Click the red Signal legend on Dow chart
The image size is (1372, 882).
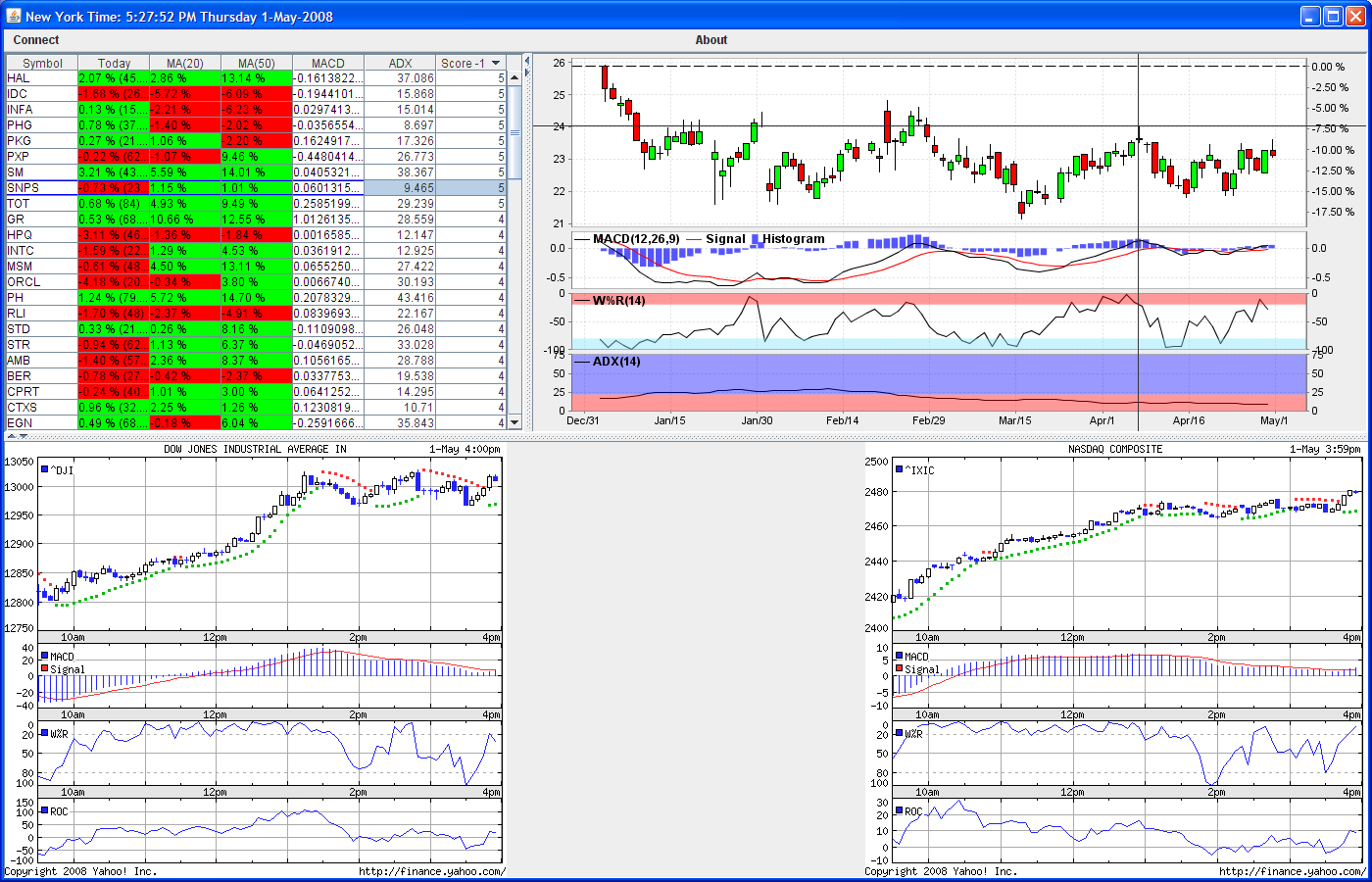coord(45,669)
